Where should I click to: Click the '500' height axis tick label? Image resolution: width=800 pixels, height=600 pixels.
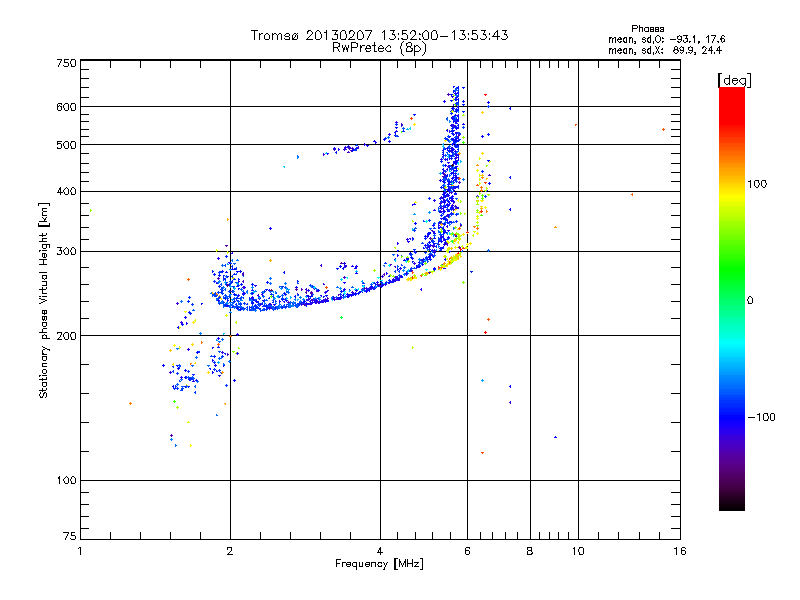pyautogui.click(x=67, y=145)
